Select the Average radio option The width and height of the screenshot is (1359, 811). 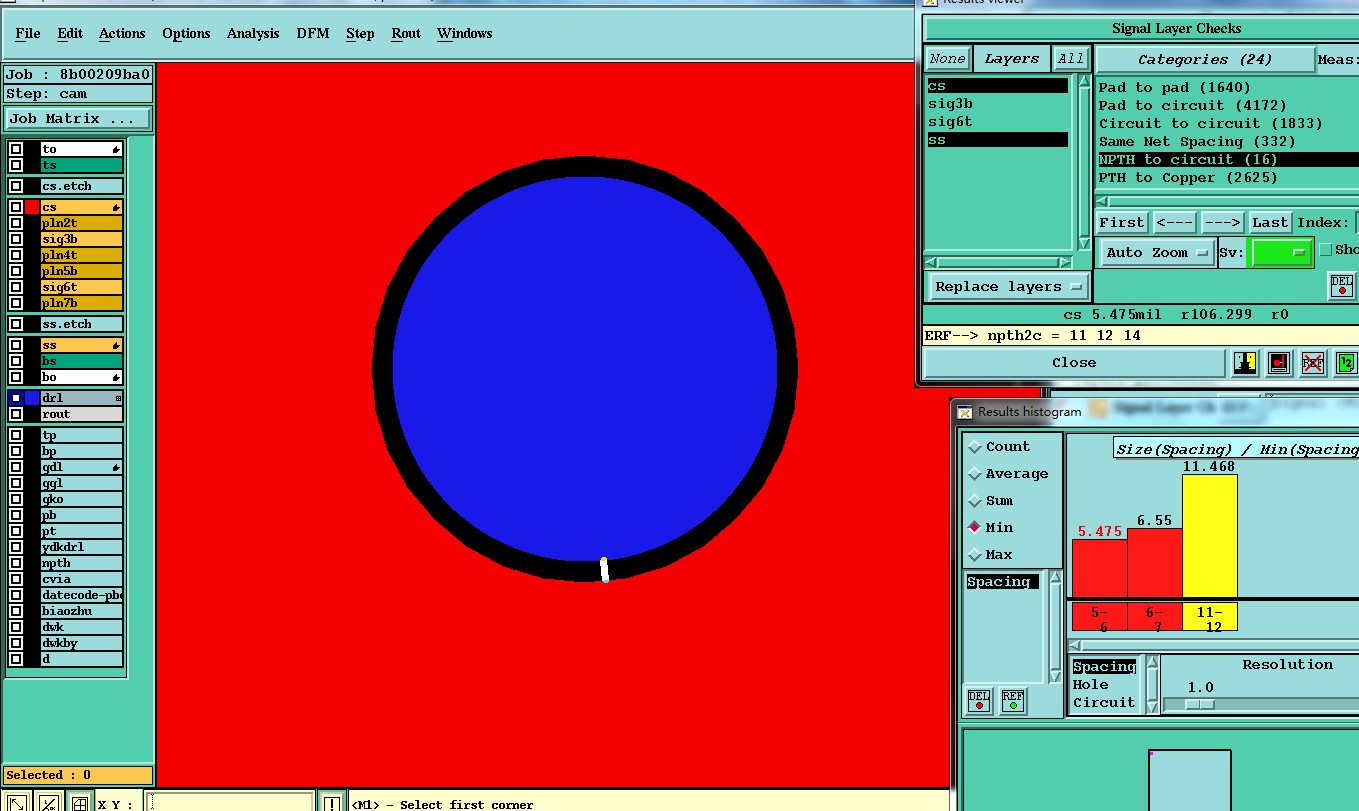tap(975, 474)
